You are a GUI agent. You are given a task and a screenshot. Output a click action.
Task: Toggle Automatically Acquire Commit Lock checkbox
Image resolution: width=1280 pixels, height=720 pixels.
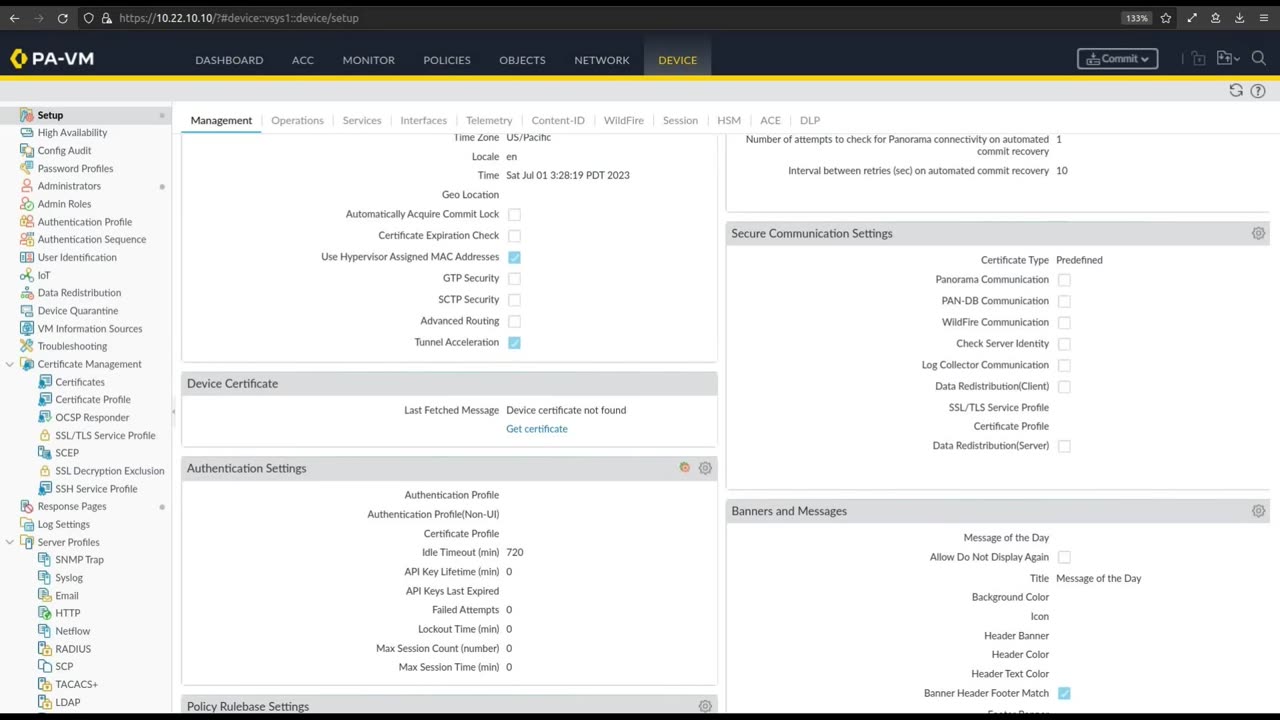(514, 214)
